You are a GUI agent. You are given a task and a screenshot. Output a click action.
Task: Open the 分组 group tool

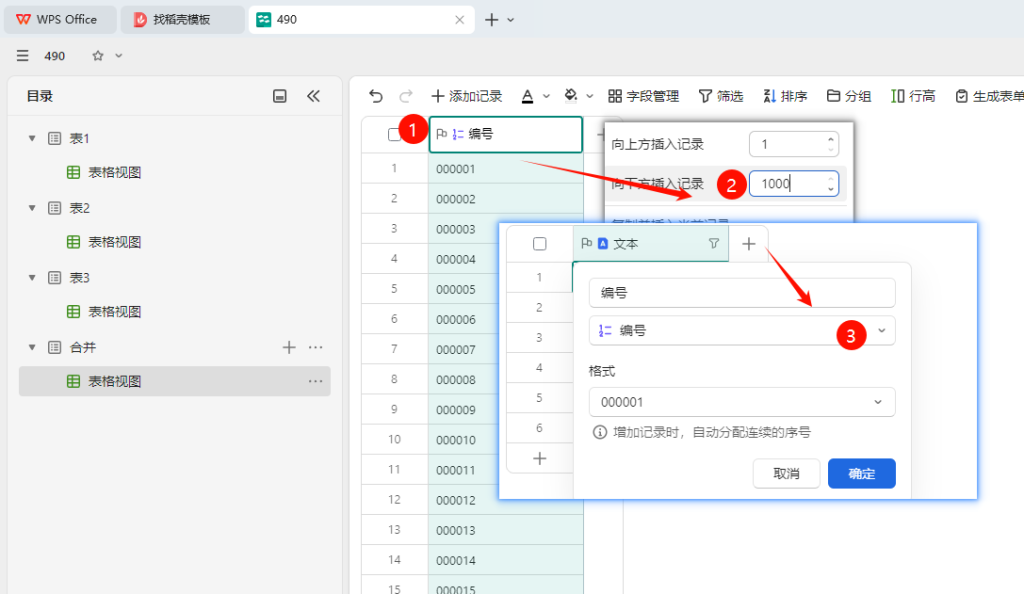pyautogui.click(x=849, y=96)
